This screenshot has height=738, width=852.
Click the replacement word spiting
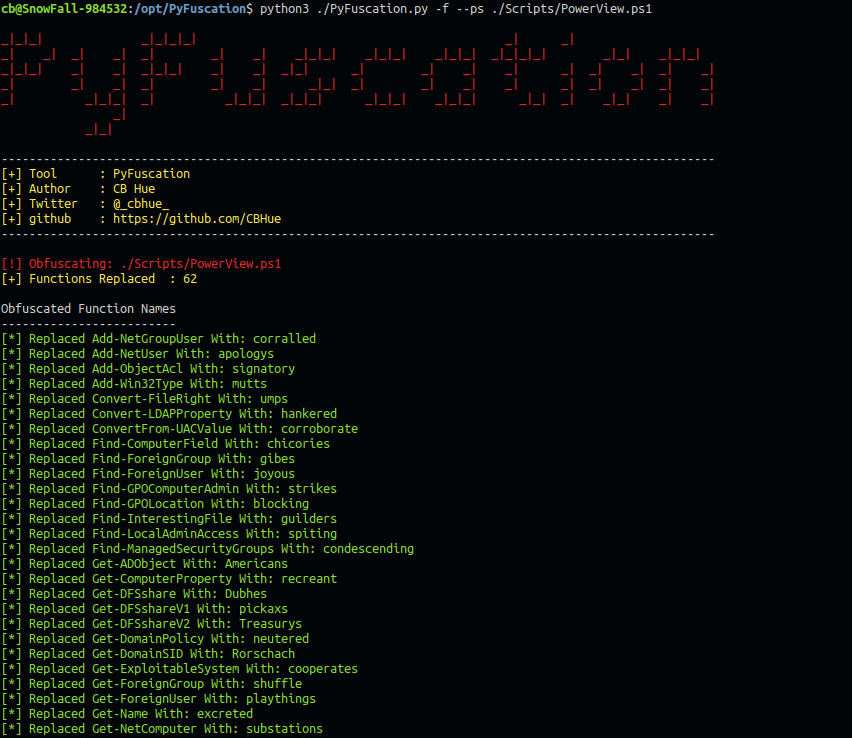tap(312, 534)
